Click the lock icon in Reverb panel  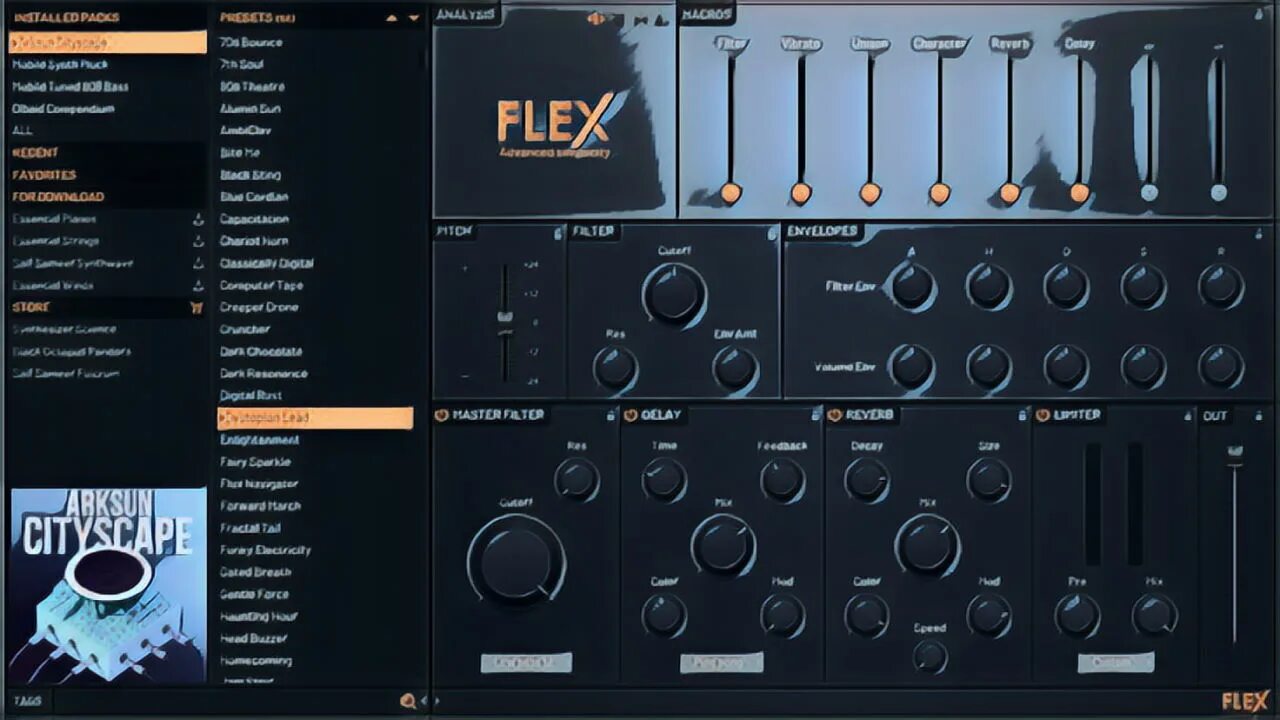[x=1021, y=415]
